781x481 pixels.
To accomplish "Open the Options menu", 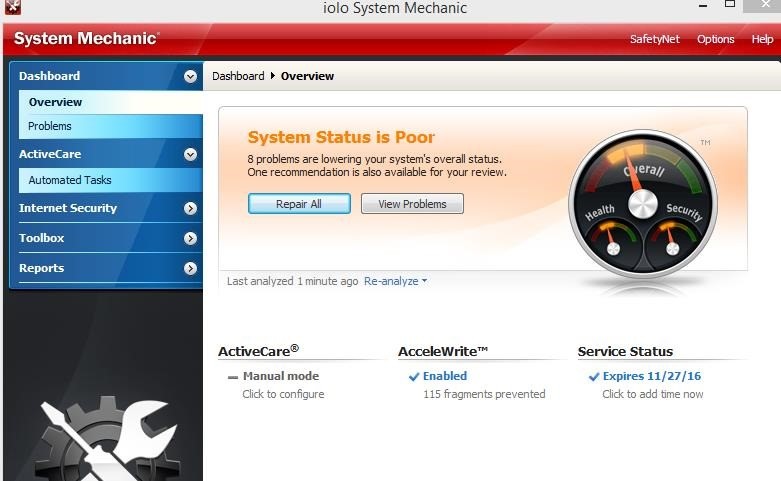I will tap(715, 39).
